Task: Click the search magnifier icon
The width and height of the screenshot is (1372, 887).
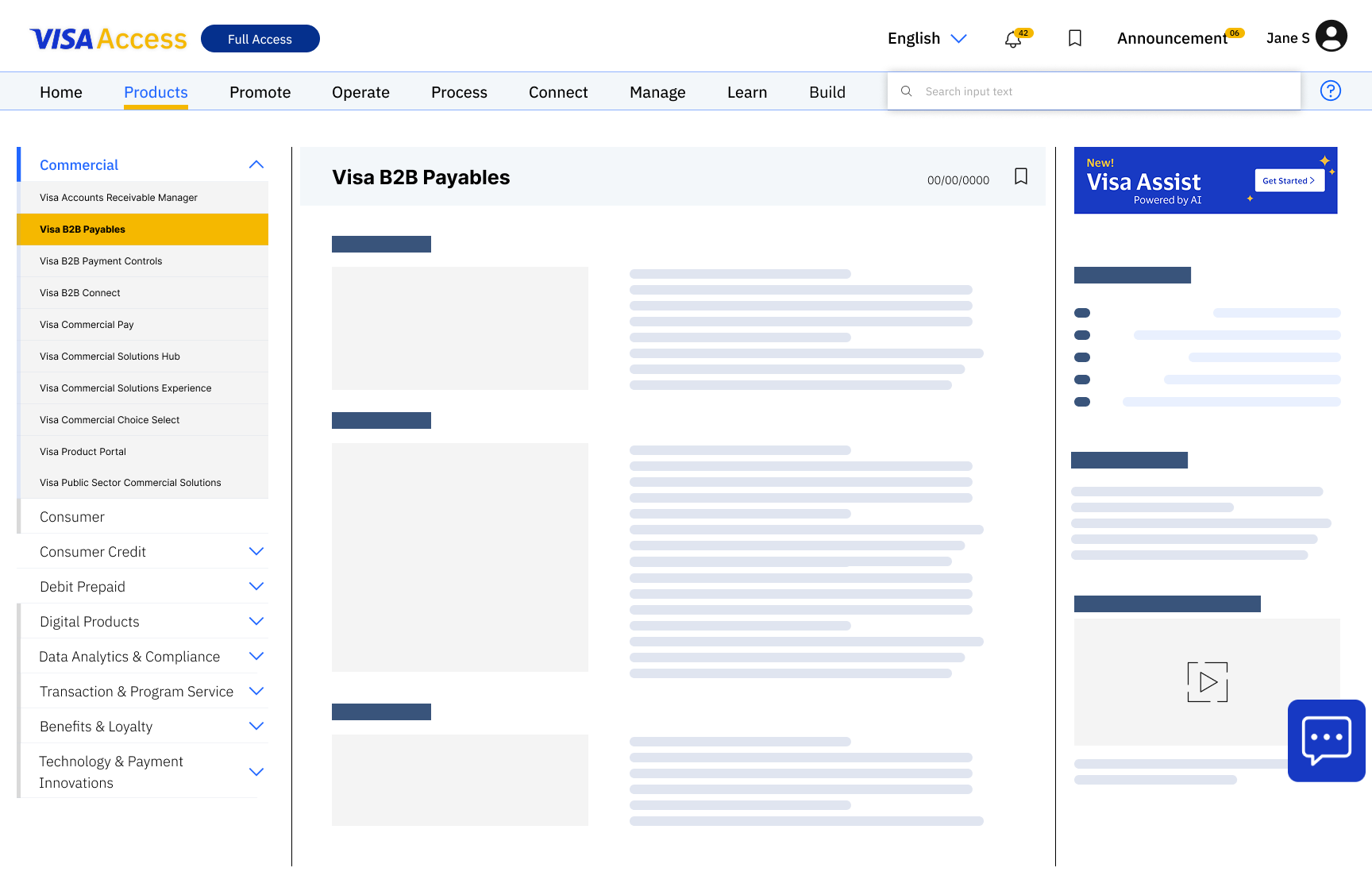Action: [906, 91]
